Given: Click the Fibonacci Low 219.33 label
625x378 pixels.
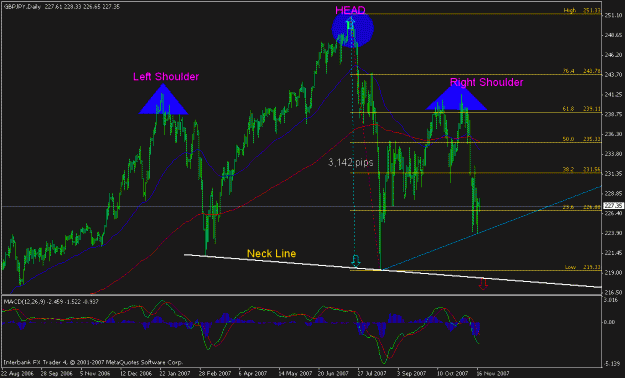Looking at the screenshot, I should pyautogui.click(x=583, y=267).
